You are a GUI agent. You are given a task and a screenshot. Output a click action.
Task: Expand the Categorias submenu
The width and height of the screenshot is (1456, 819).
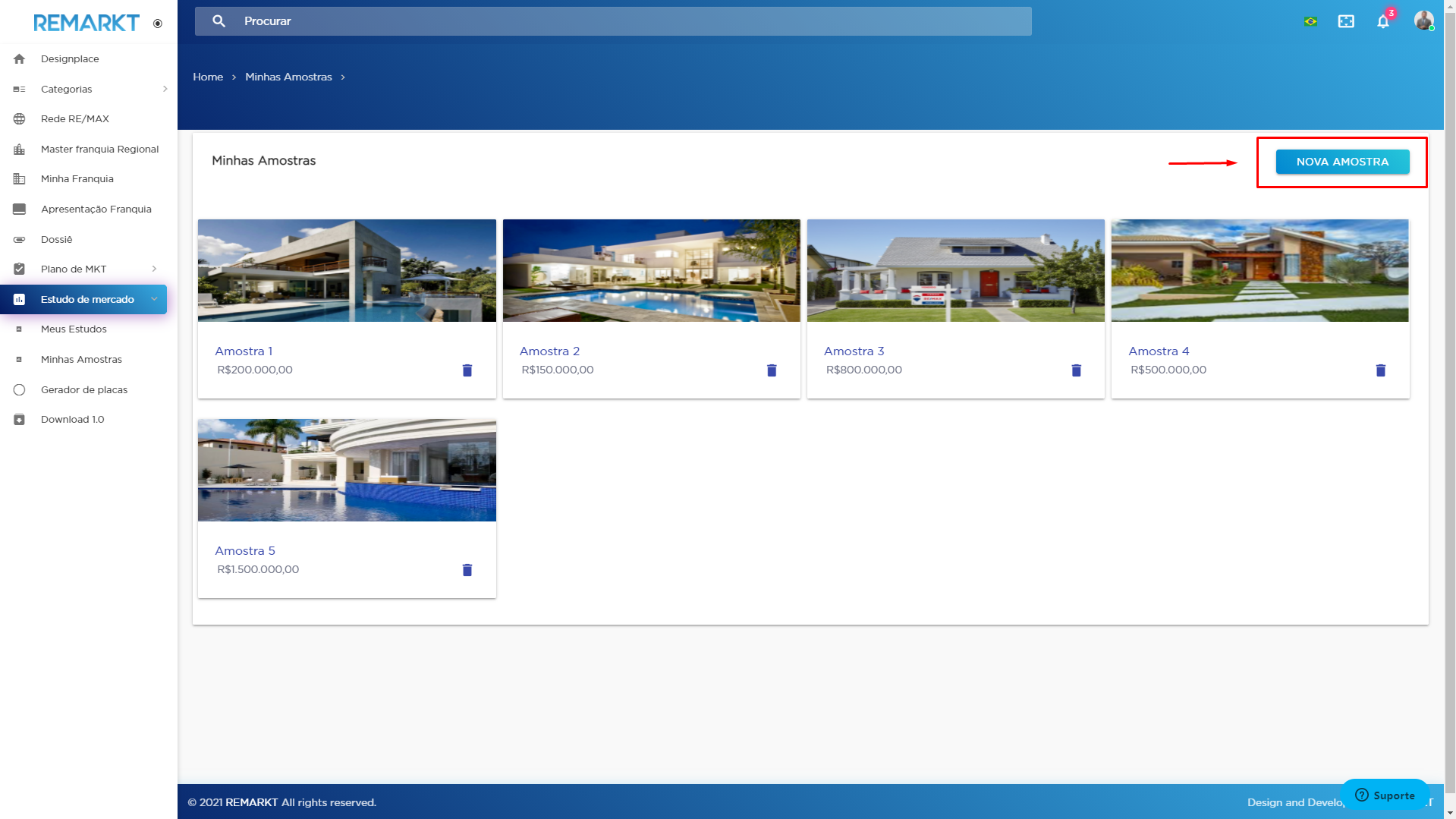point(165,89)
